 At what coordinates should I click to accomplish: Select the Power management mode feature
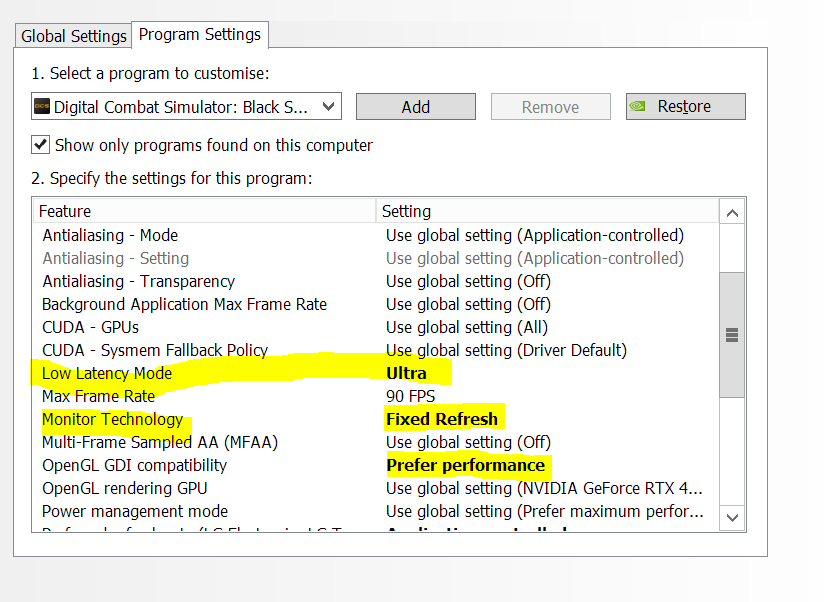pos(135,511)
